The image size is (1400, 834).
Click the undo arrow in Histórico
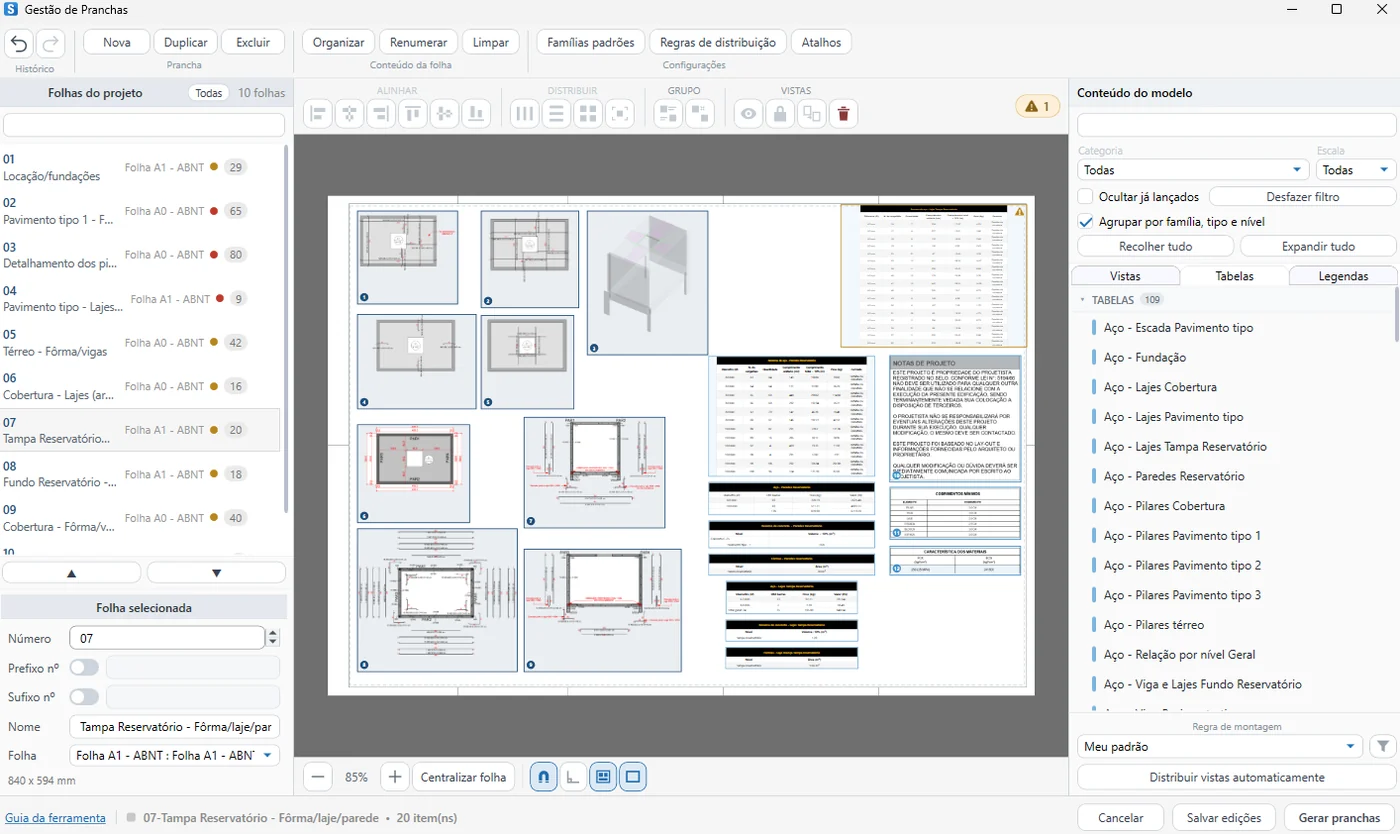(20, 43)
